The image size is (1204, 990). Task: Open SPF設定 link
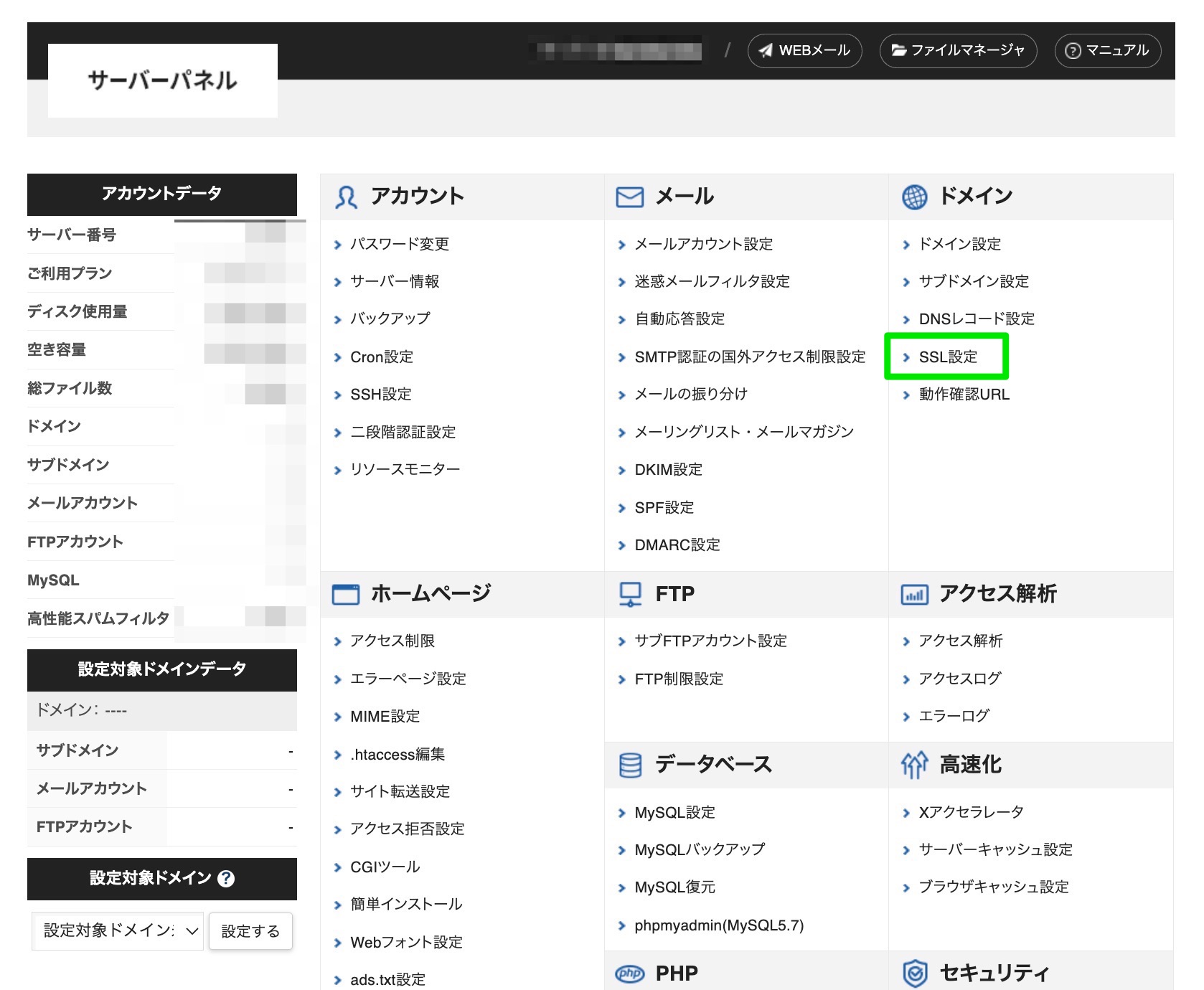click(664, 507)
